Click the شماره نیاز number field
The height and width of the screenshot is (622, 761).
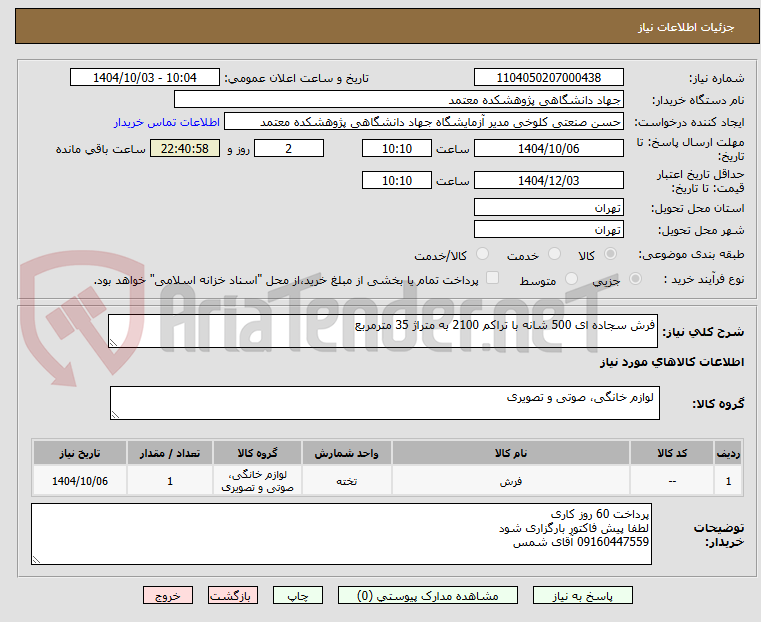click(x=548, y=78)
